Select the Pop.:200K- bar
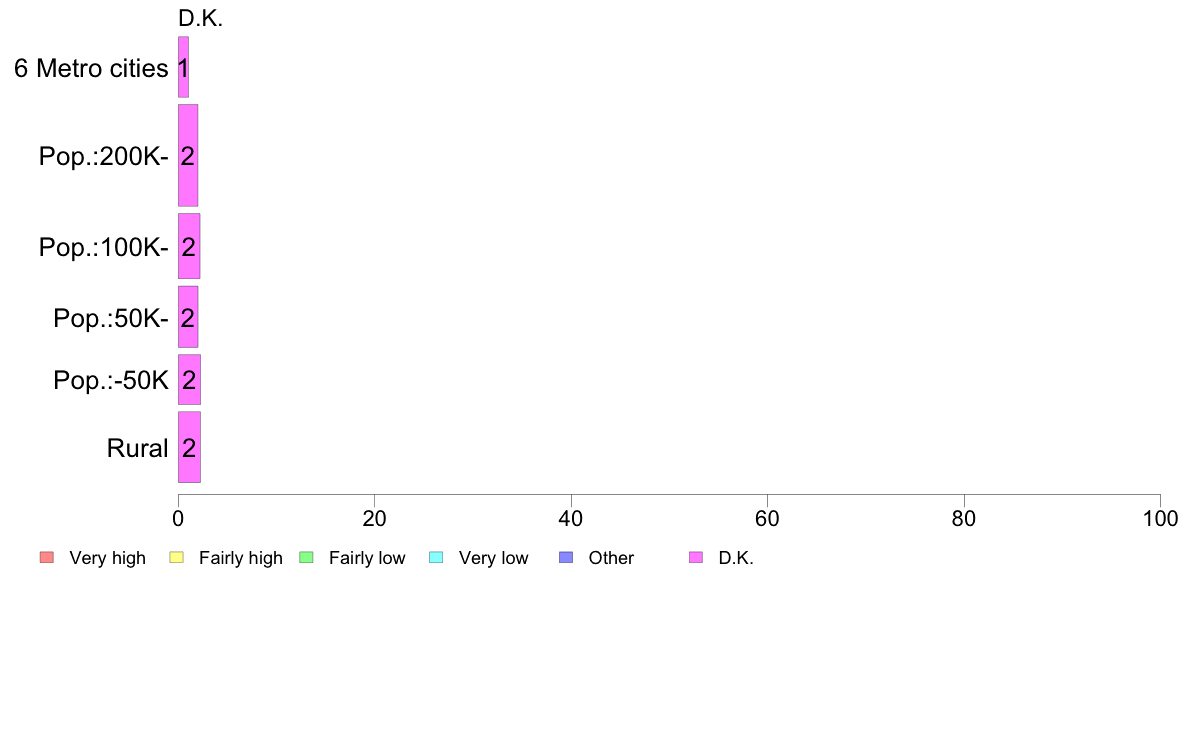Screen dimensions: 1188x736 click(188, 155)
